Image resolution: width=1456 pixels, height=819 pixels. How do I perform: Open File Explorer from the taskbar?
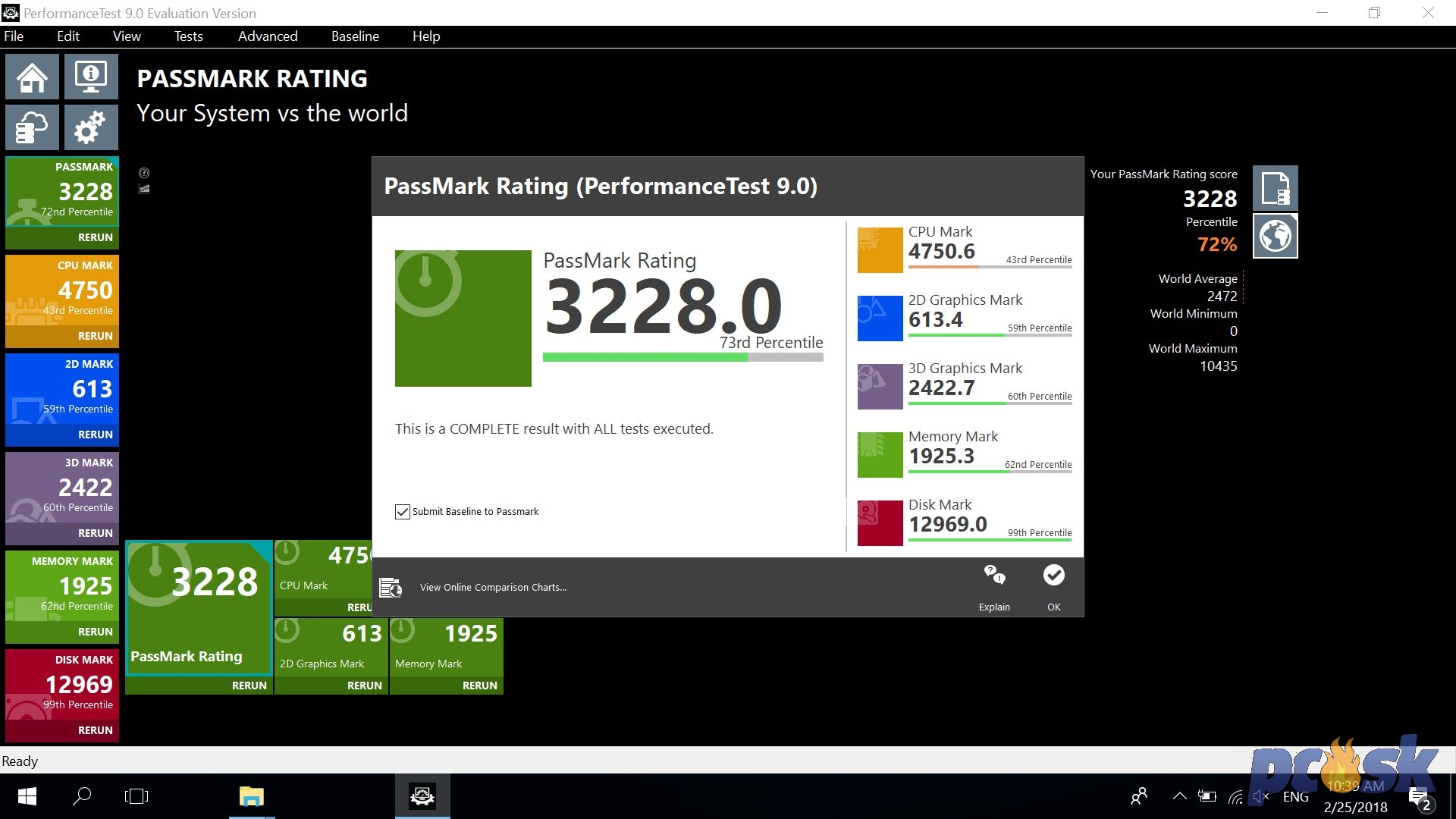pos(251,796)
